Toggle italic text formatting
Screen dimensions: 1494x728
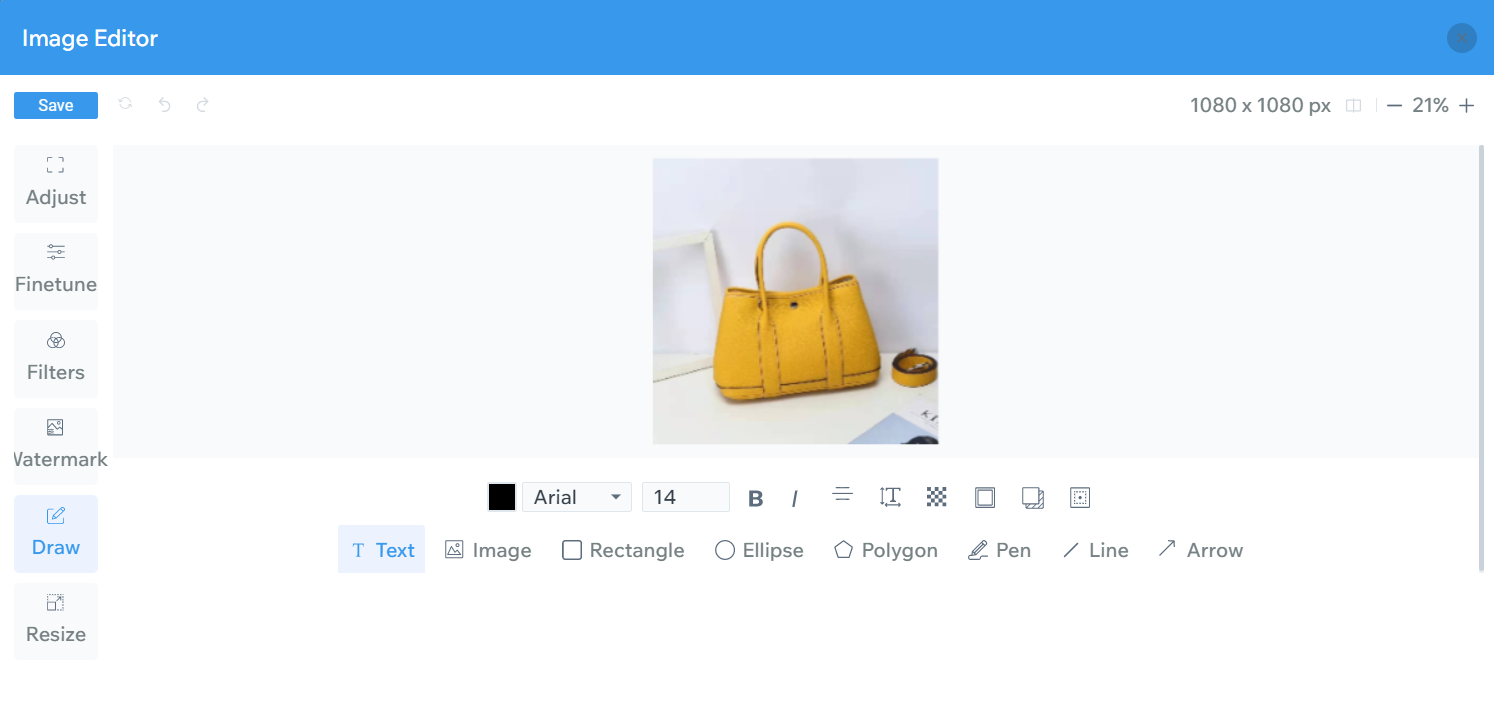(795, 498)
